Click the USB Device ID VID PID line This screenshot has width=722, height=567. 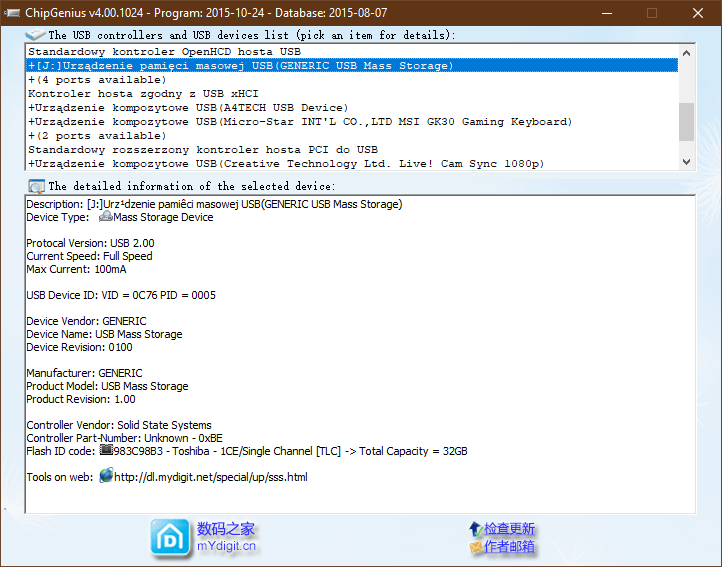pyautogui.click(x=121, y=295)
